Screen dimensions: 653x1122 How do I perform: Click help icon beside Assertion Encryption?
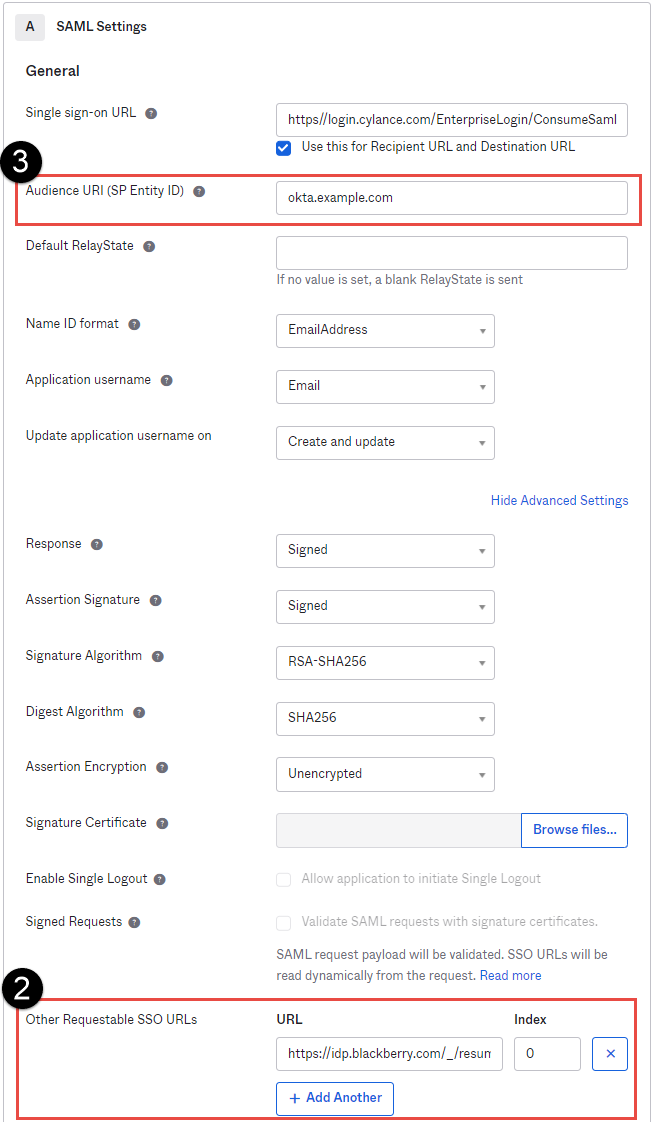pos(162,767)
